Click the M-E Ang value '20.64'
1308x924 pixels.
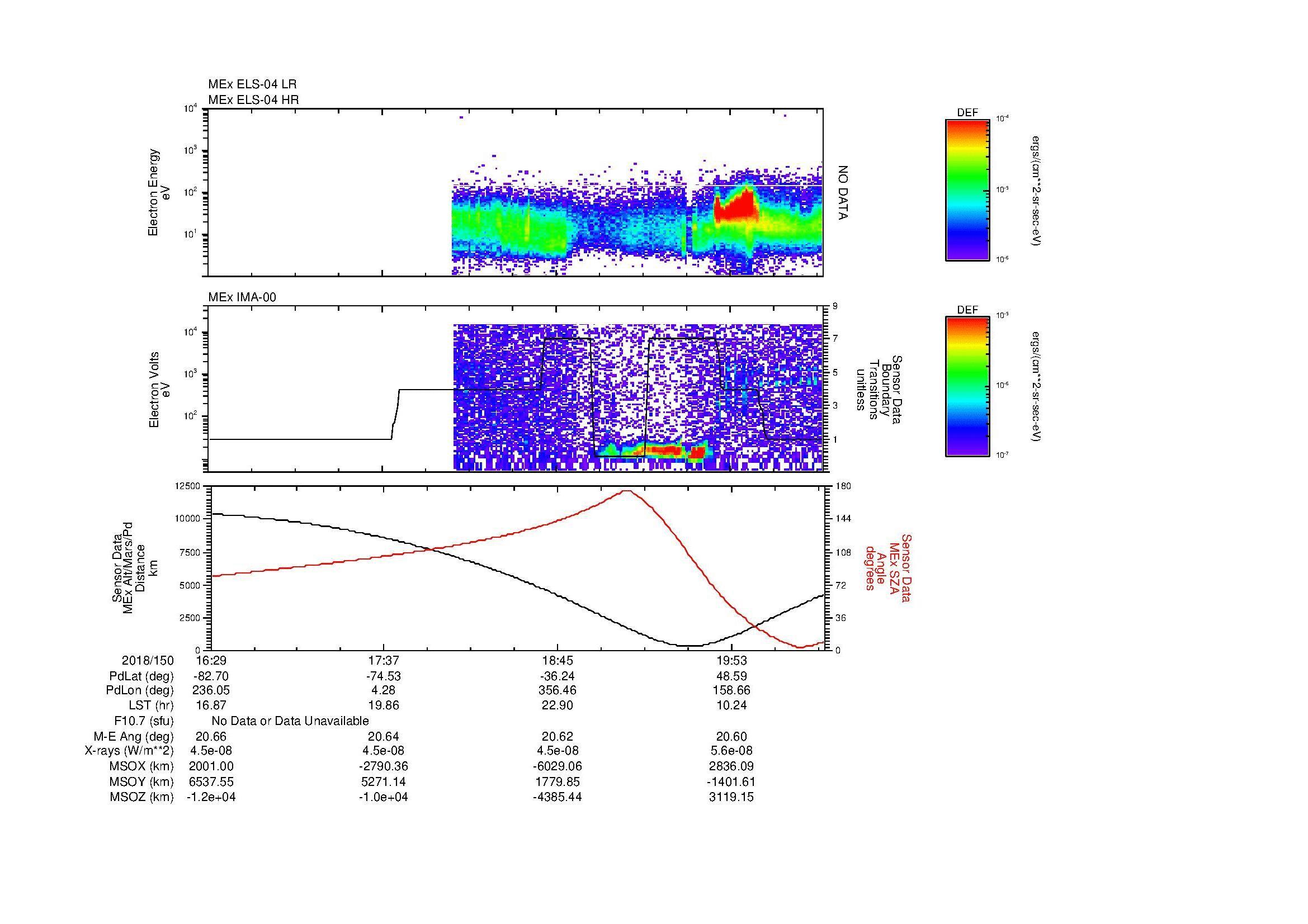pos(384,736)
